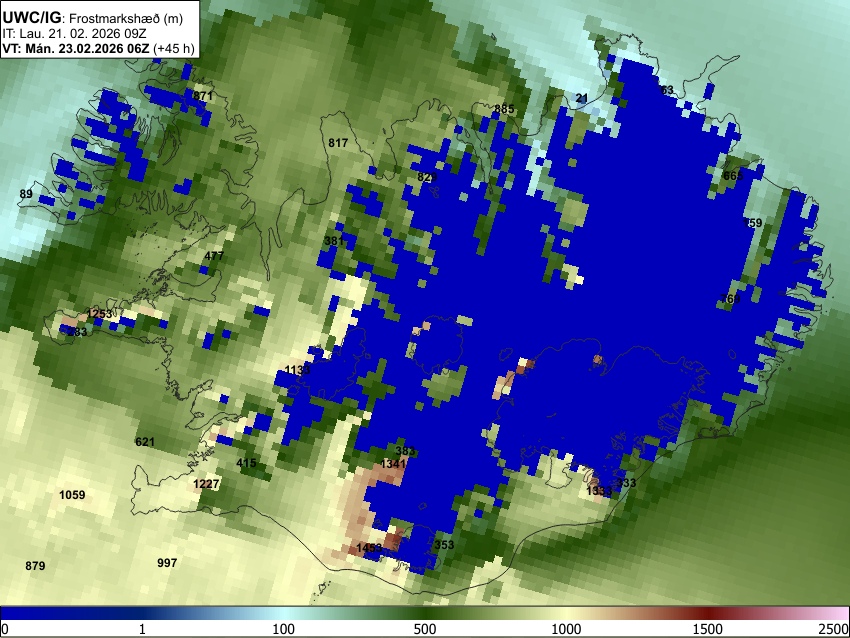Click the 100 tick on the color scale
Screen dimensions: 850x638
(284, 629)
